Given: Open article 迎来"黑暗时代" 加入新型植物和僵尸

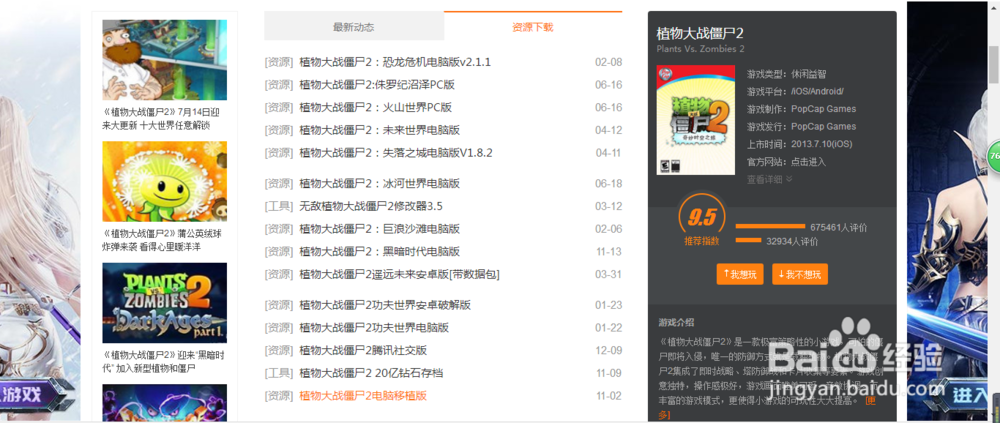Looking at the screenshot, I should [163, 362].
